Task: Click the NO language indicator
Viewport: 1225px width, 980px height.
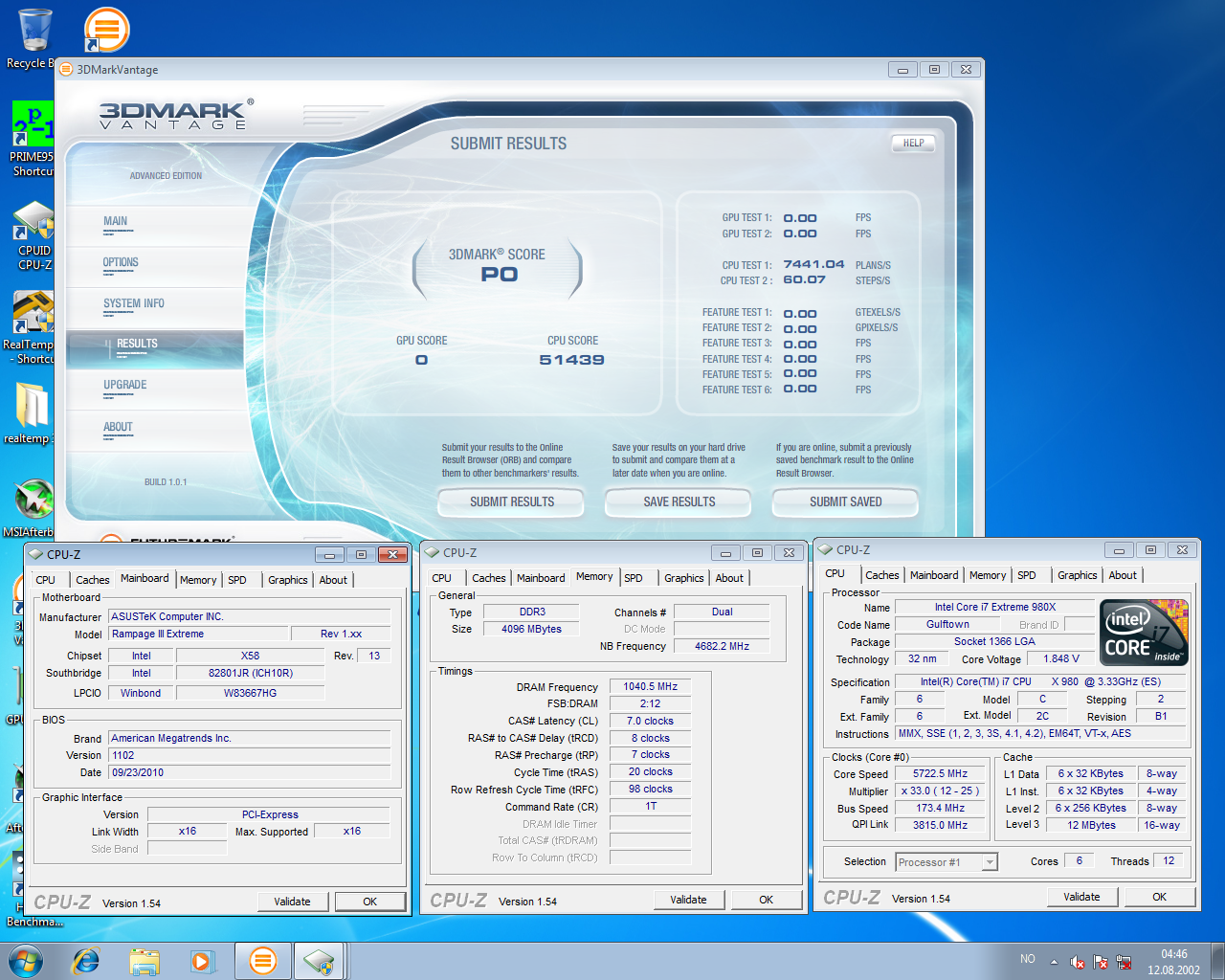Action: click(1027, 959)
